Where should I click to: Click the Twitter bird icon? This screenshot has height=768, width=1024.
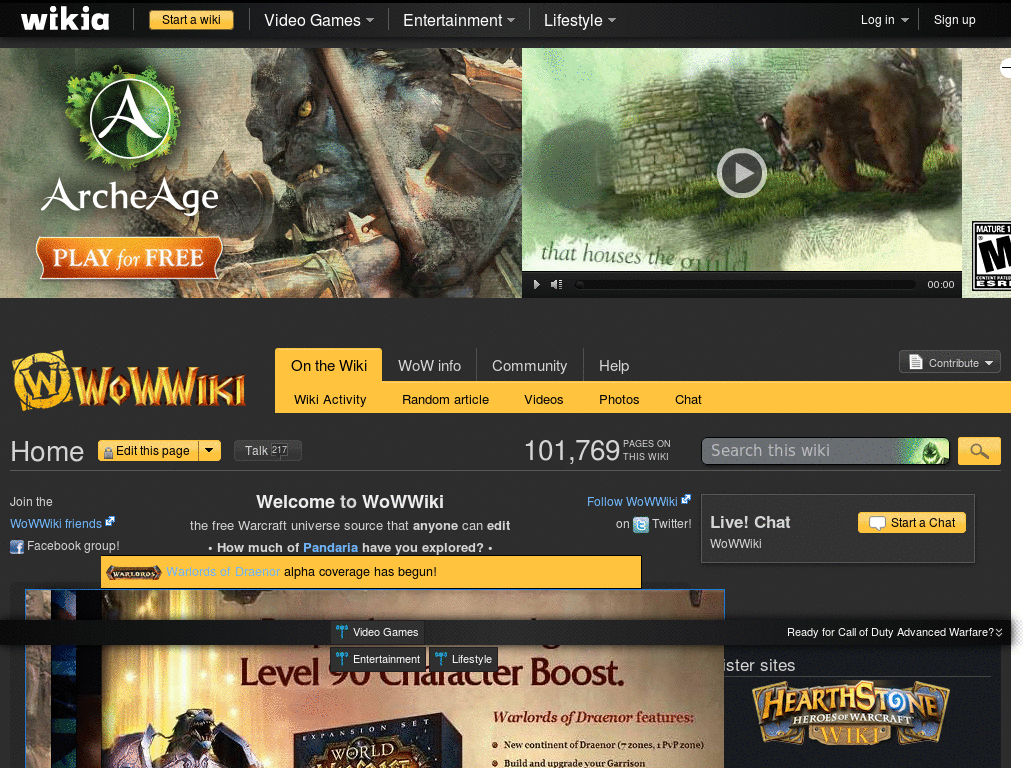click(x=641, y=524)
